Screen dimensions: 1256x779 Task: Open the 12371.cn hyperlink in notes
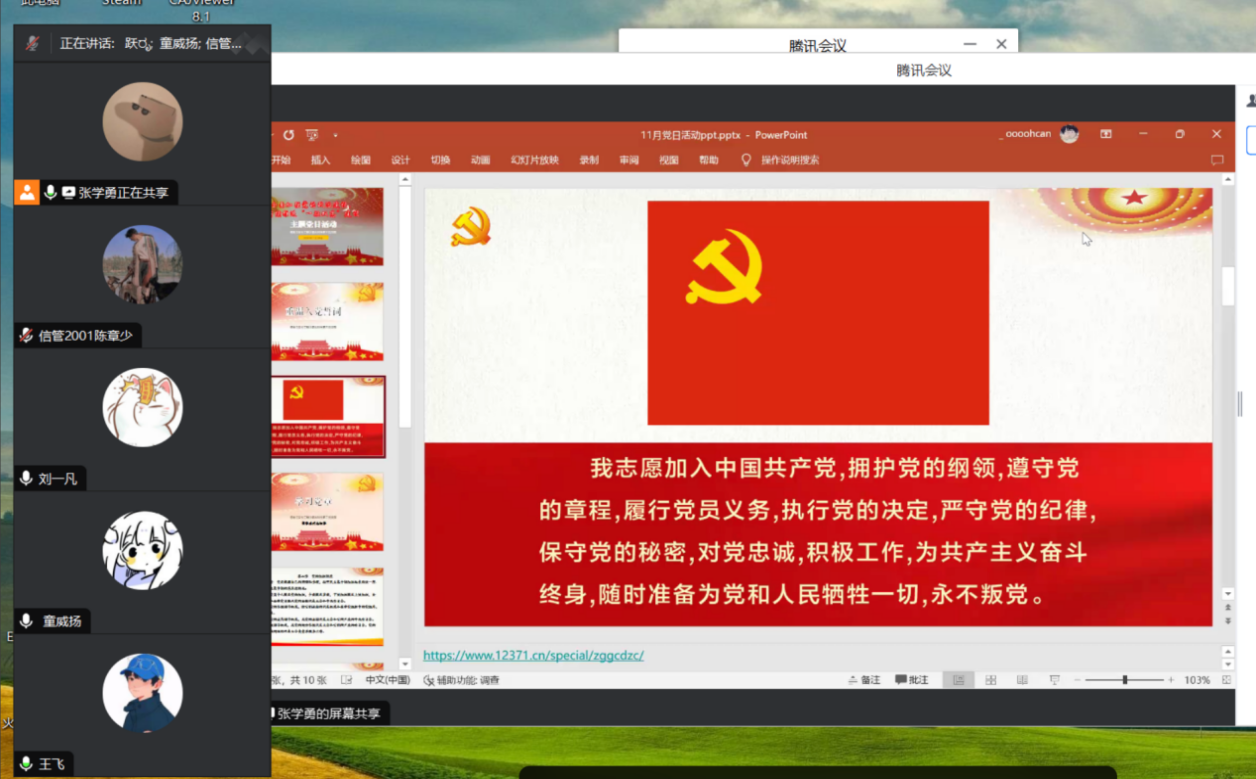pos(533,656)
